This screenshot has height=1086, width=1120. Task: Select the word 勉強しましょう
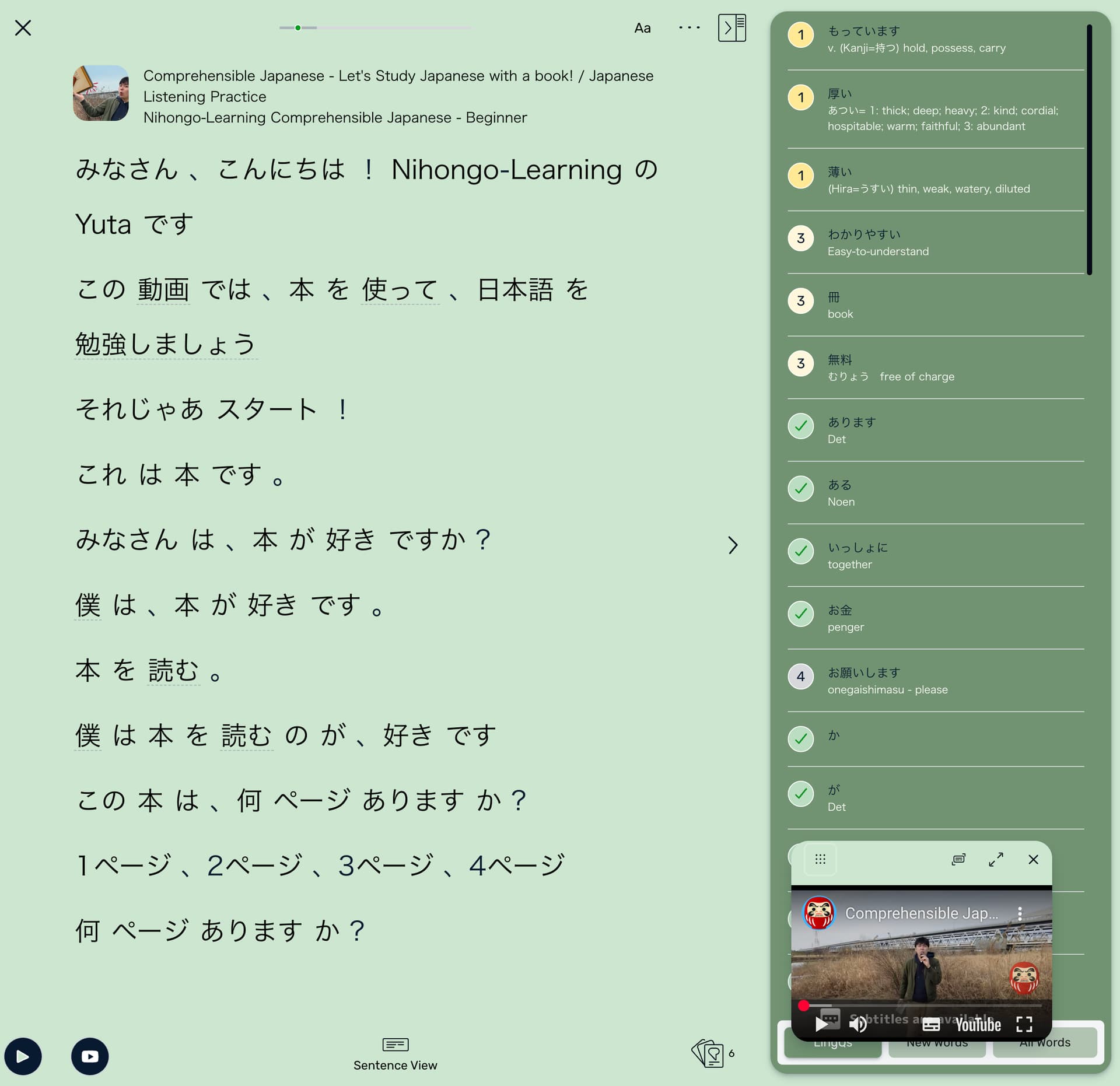[x=166, y=344]
